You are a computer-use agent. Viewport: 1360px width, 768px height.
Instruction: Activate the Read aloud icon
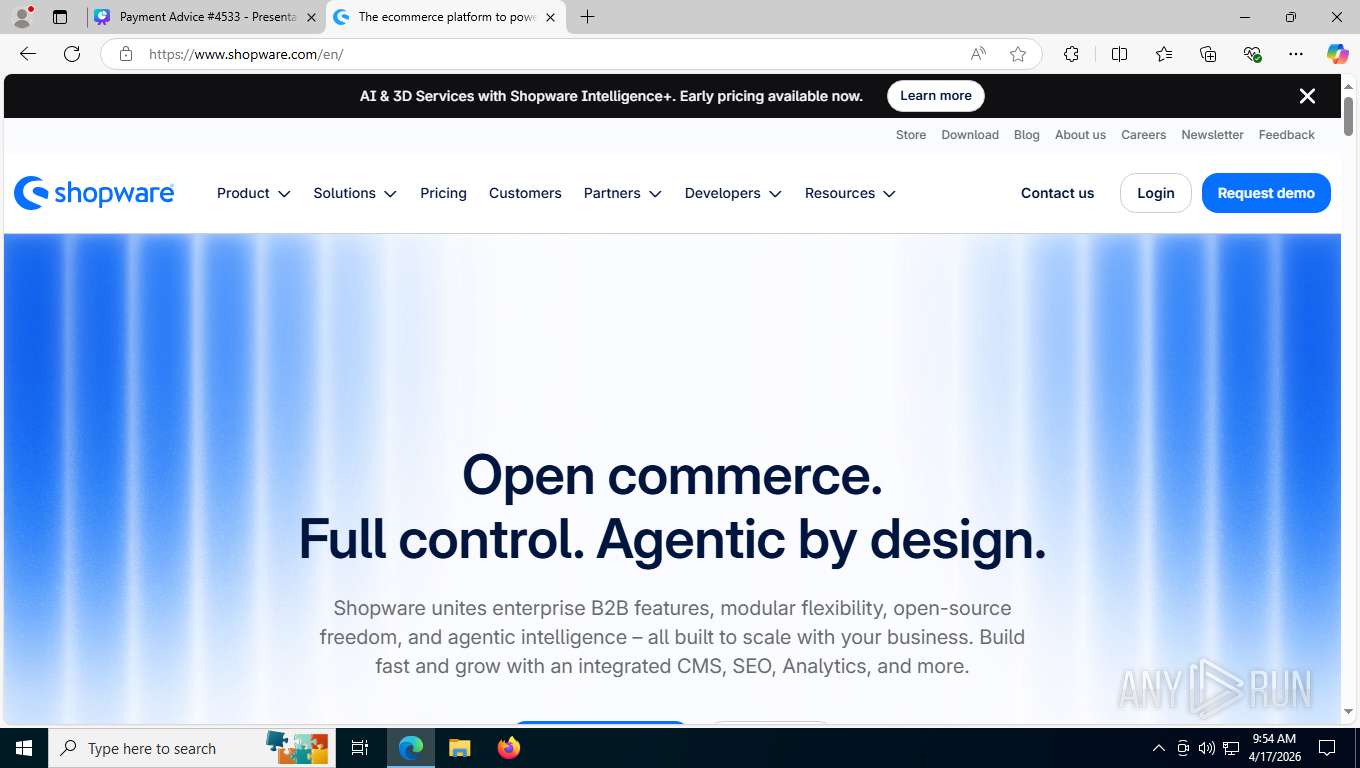(x=978, y=54)
